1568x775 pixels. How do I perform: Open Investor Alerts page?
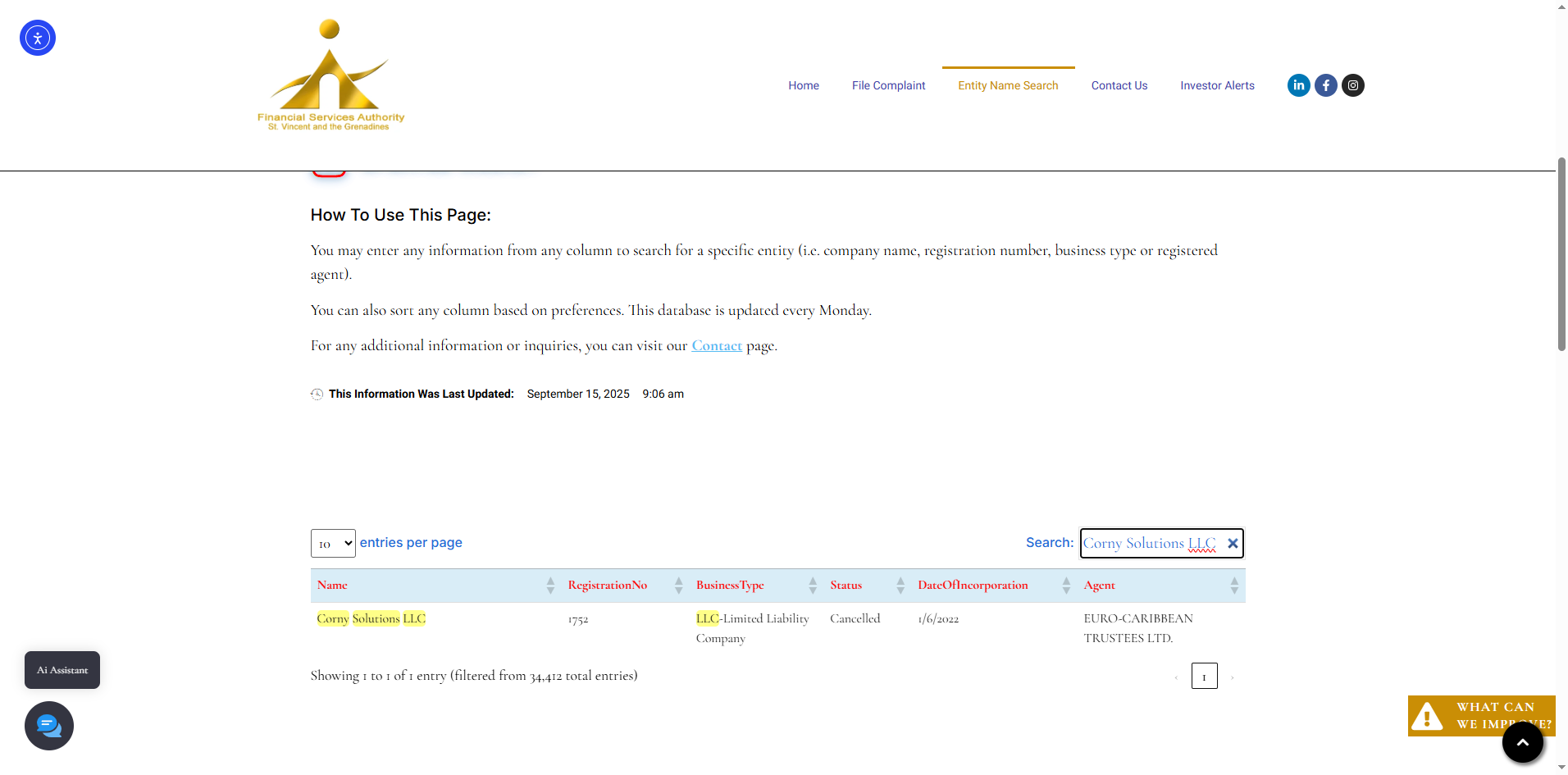click(1217, 85)
